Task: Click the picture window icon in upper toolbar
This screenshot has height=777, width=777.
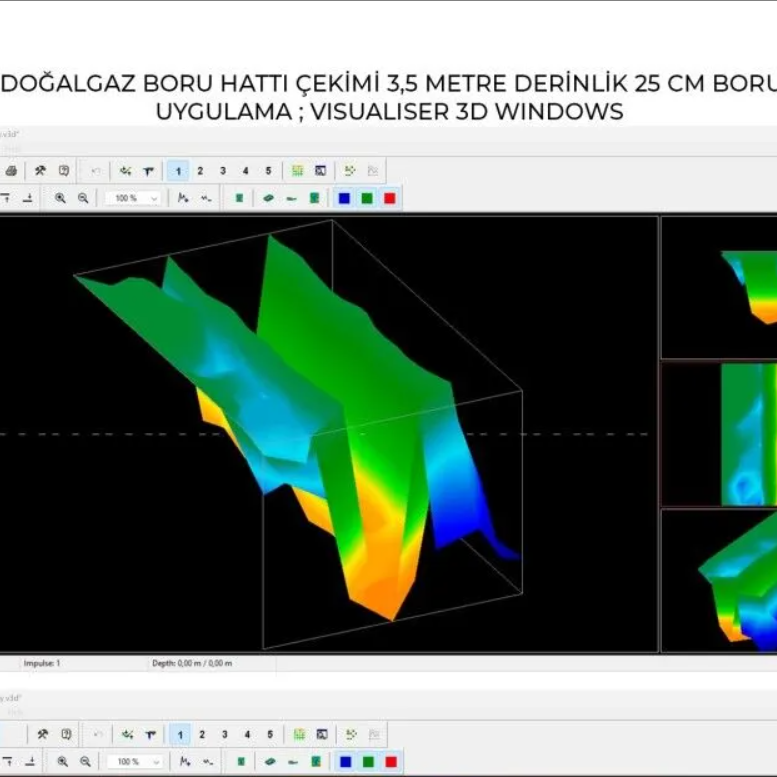Action: pyautogui.click(x=321, y=171)
